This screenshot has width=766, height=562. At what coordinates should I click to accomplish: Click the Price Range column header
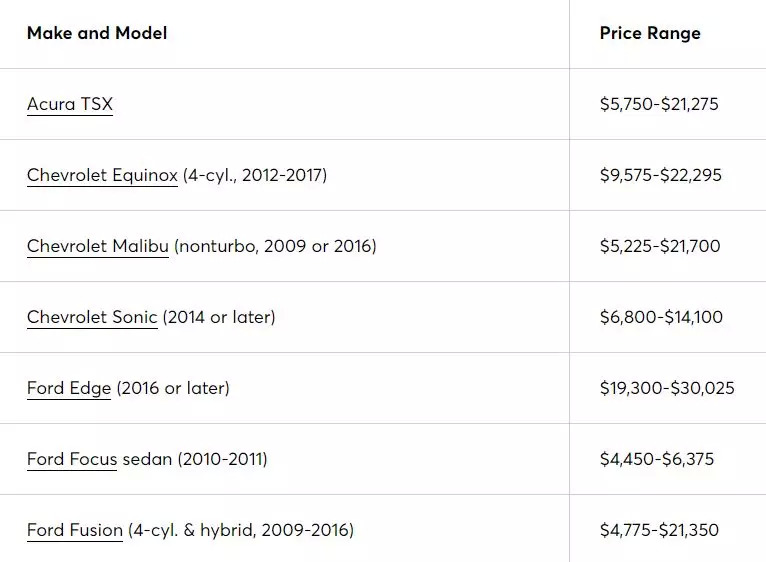click(650, 33)
